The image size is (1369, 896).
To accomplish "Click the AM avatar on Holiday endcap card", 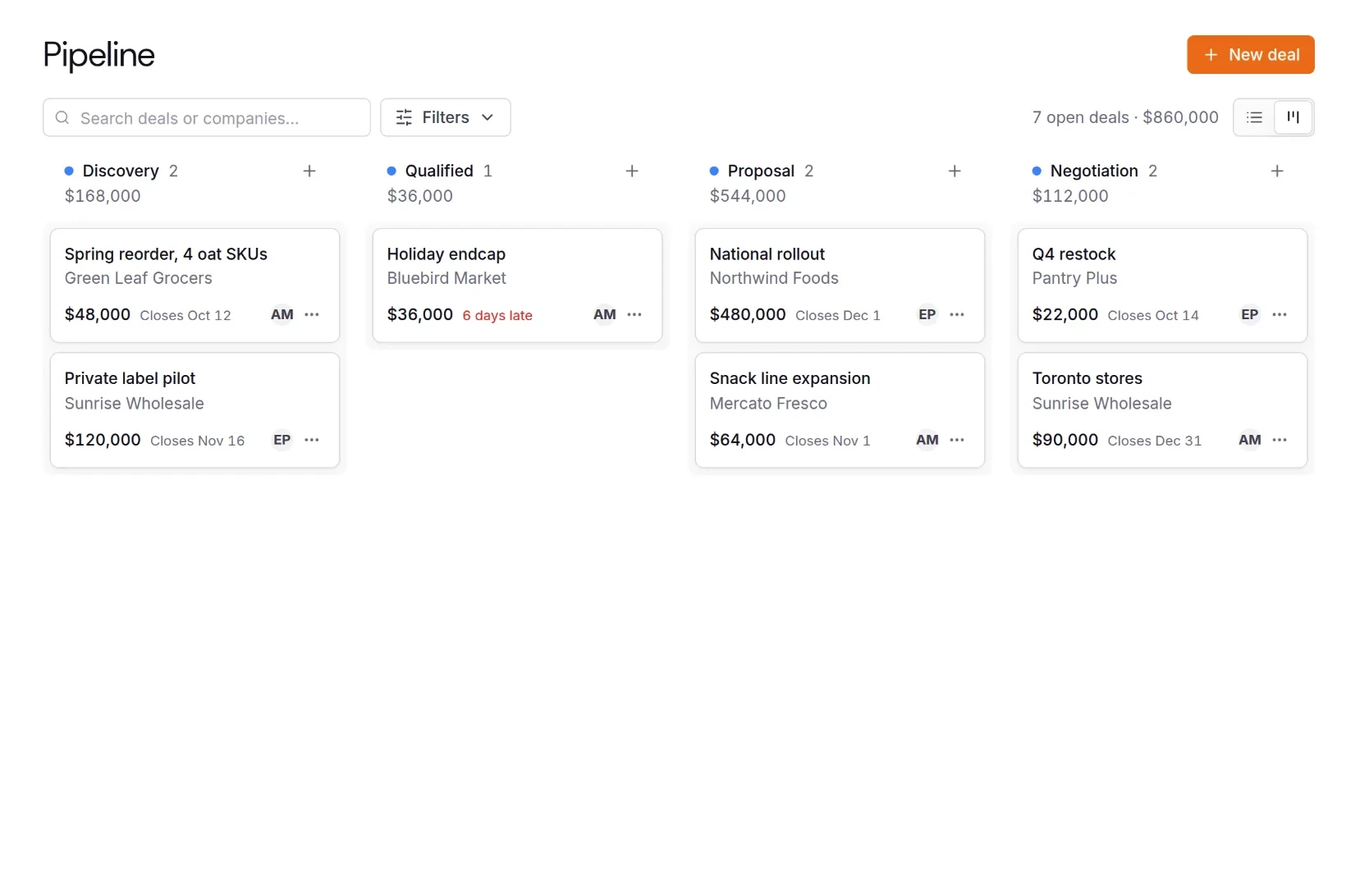I will 605,314.
